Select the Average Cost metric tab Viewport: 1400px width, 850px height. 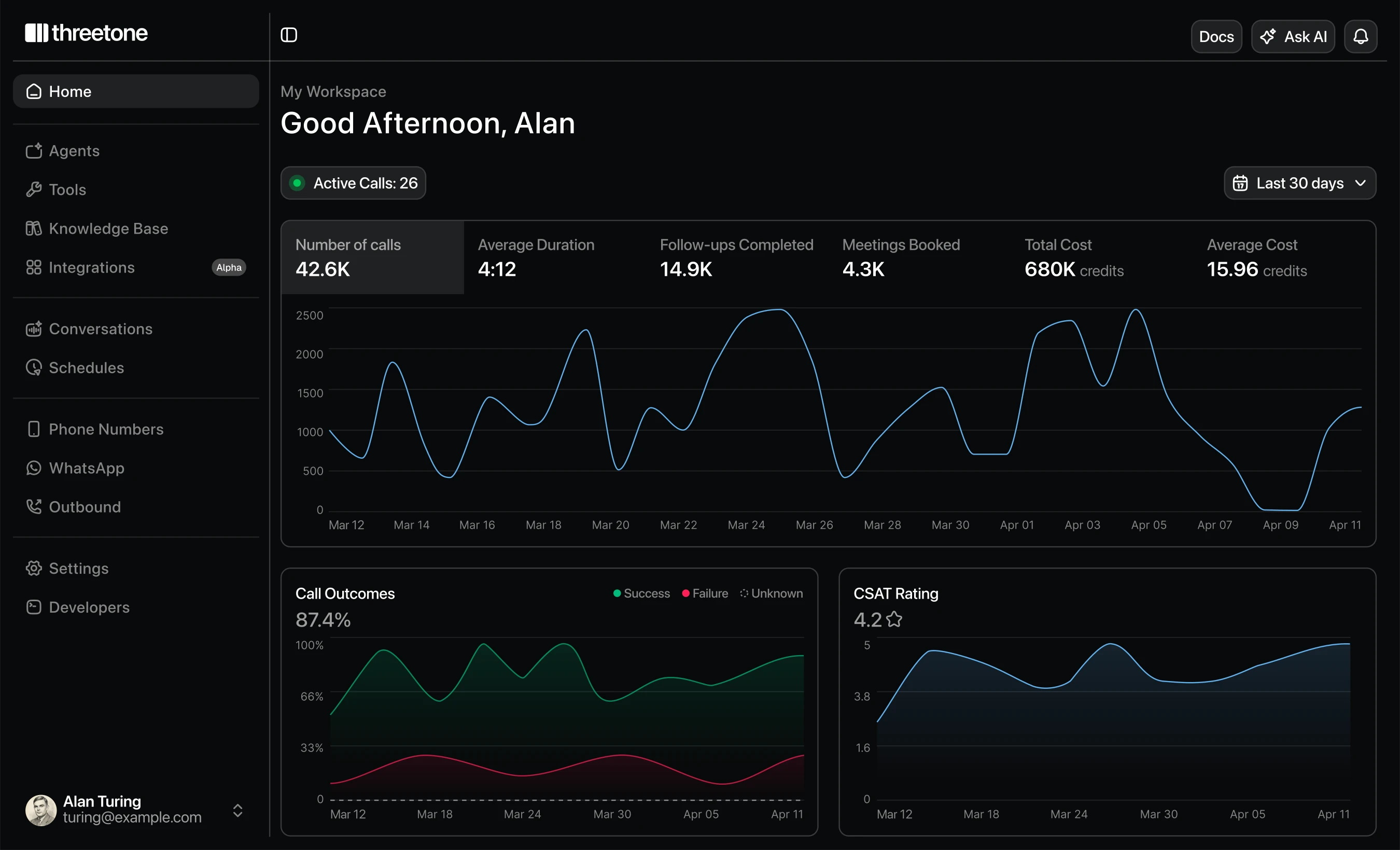[x=1284, y=257]
